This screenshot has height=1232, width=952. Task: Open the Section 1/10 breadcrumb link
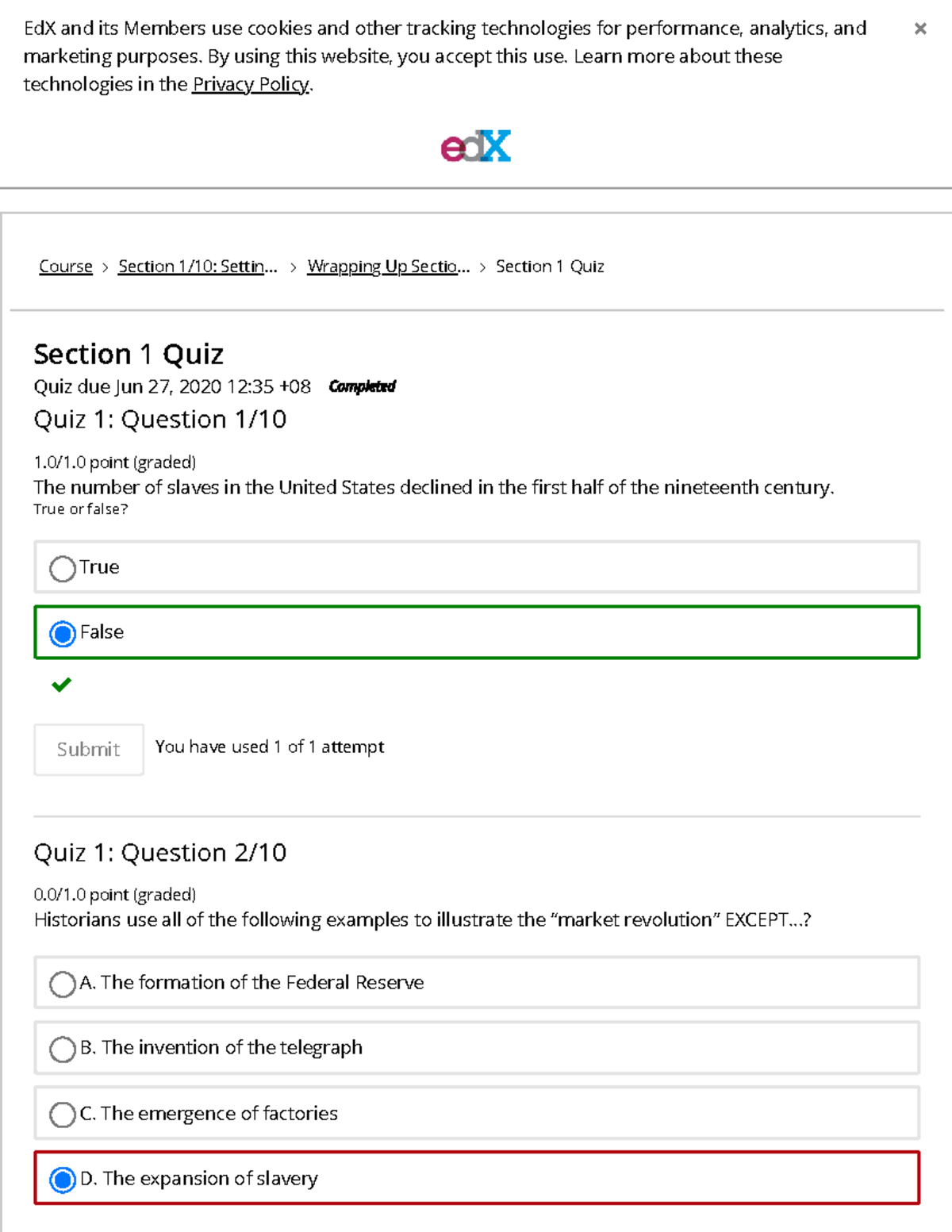(198, 267)
